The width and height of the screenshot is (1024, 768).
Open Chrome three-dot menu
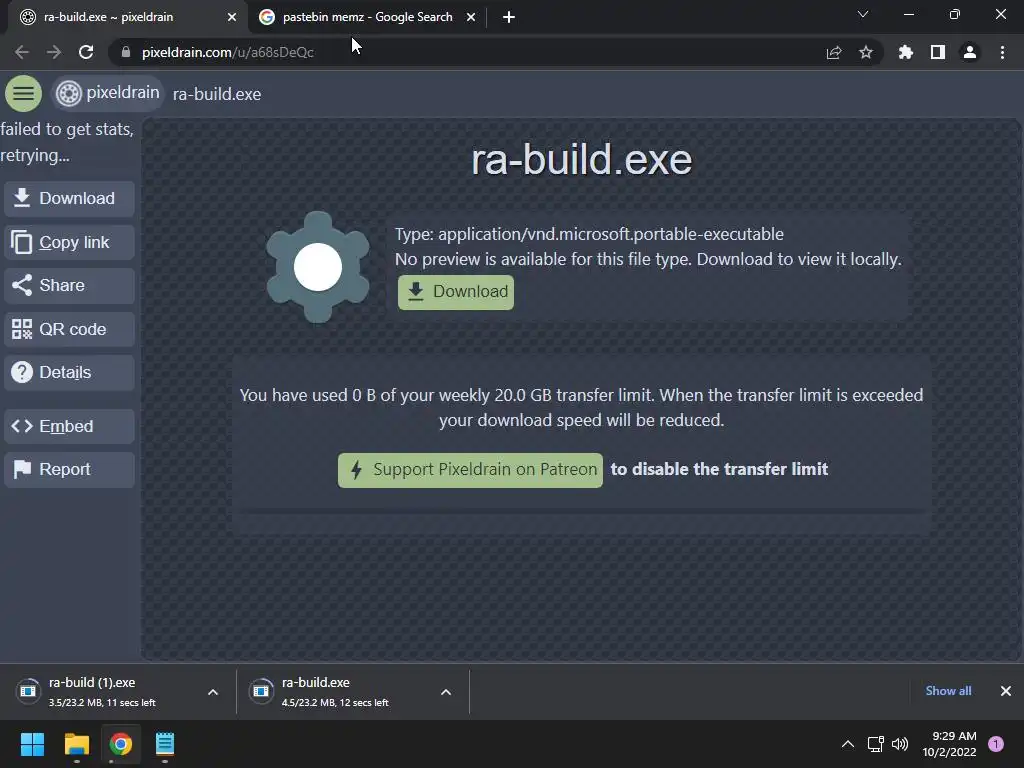pyautogui.click(x=1002, y=52)
